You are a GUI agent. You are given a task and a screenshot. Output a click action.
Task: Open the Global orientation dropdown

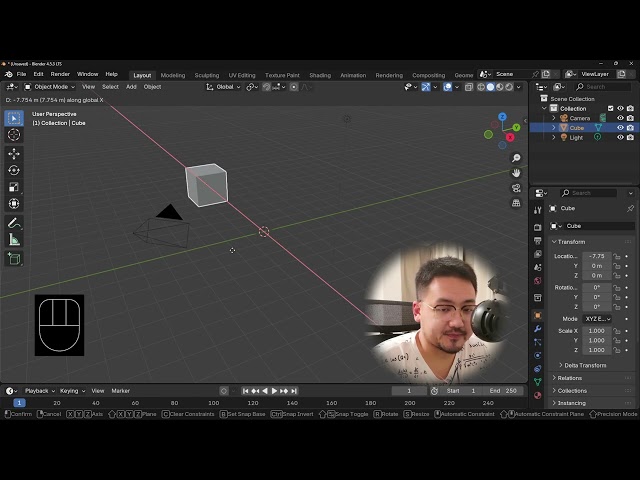(223, 87)
